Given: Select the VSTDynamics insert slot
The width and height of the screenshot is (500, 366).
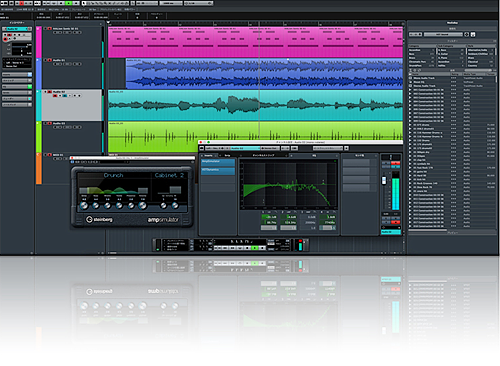Looking at the screenshot, I should pos(218,171).
